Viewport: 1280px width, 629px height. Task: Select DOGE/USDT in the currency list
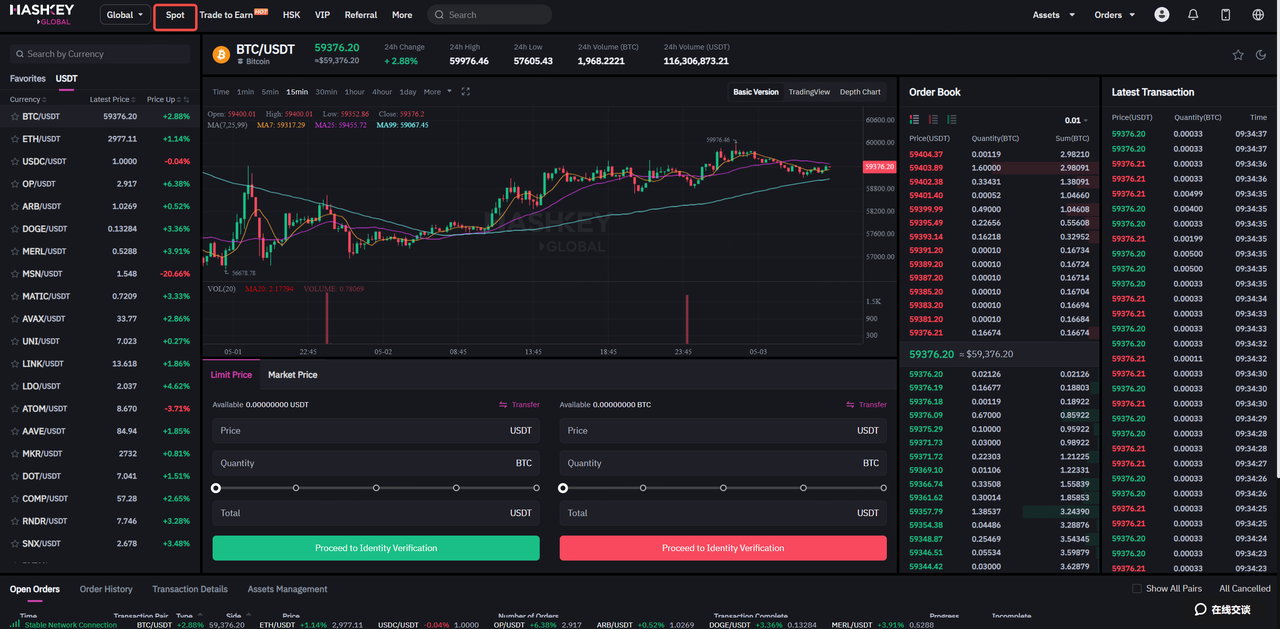tap(100, 229)
